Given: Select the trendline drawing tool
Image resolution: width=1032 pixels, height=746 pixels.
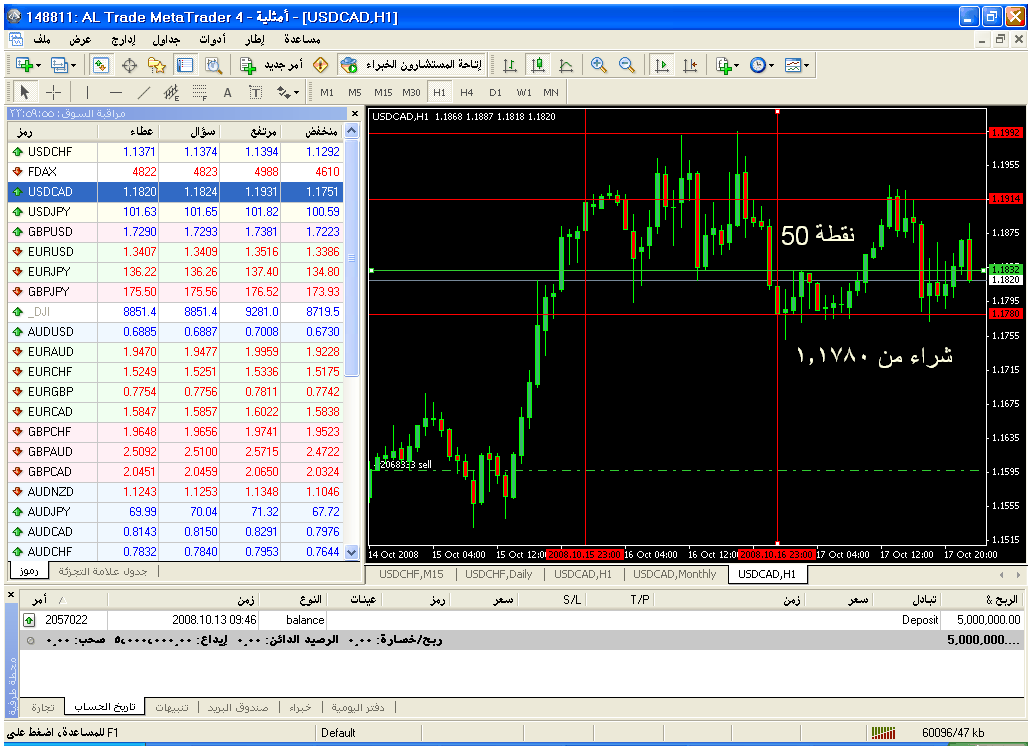Looking at the screenshot, I should click(x=143, y=93).
